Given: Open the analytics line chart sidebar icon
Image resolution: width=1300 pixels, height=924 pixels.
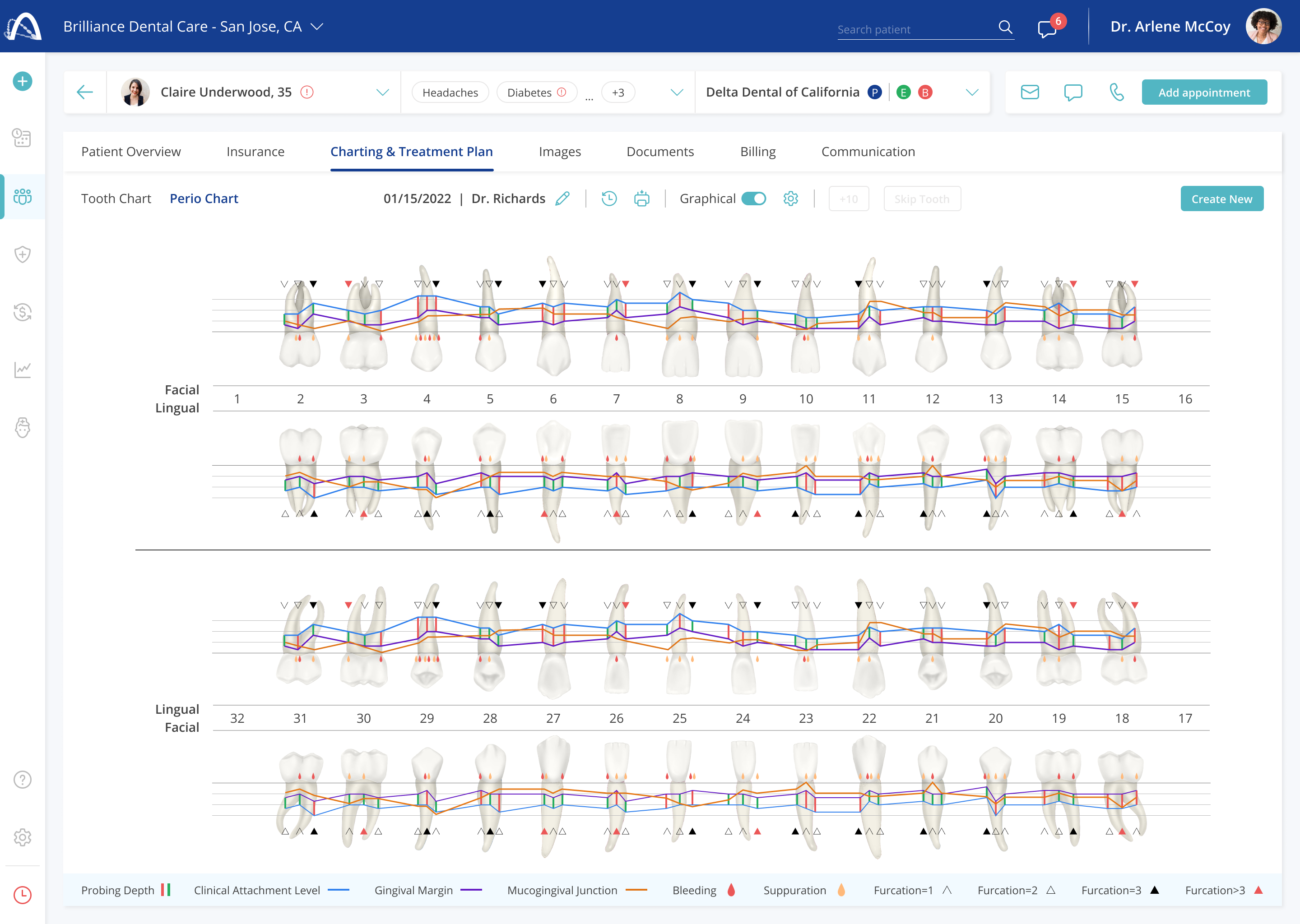Looking at the screenshot, I should [x=22, y=370].
